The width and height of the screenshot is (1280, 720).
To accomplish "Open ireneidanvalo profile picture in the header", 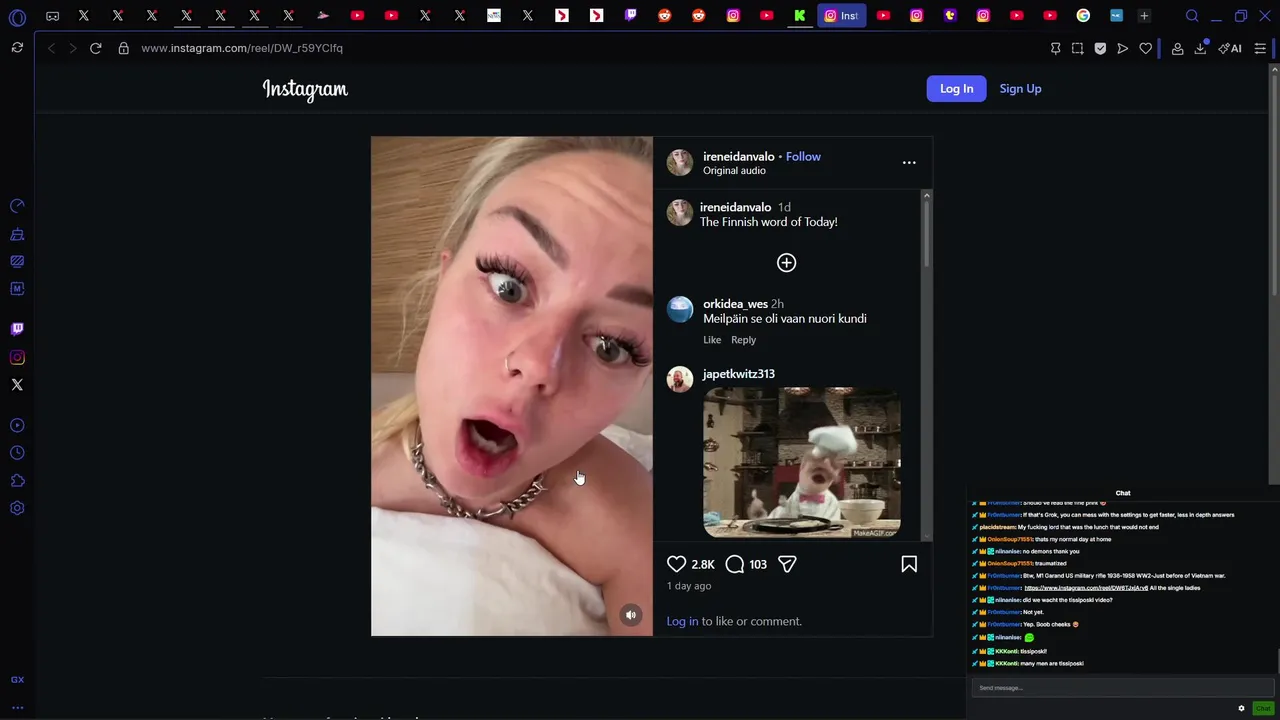I will 680,162.
